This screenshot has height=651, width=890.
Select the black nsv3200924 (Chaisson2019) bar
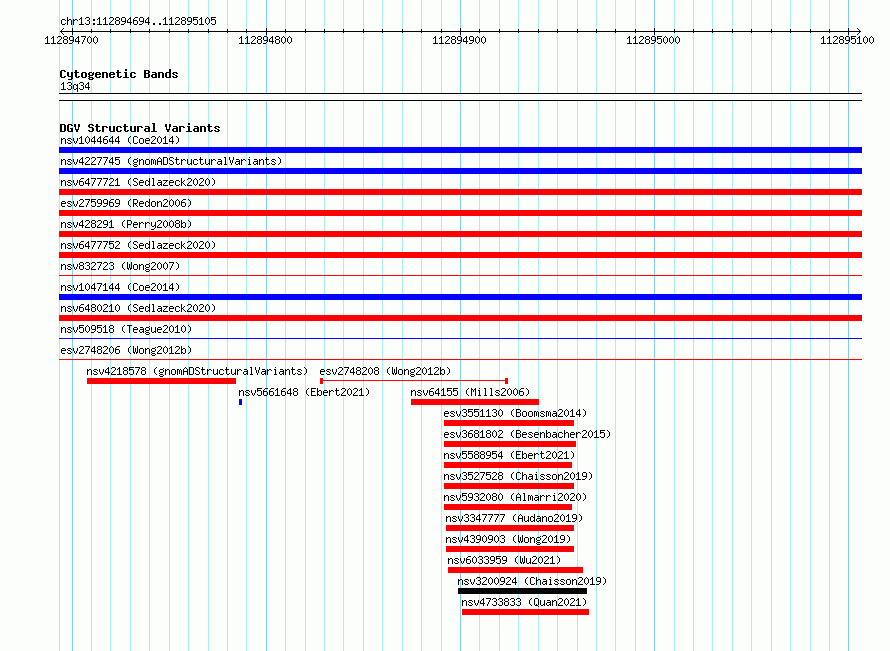coord(522,591)
